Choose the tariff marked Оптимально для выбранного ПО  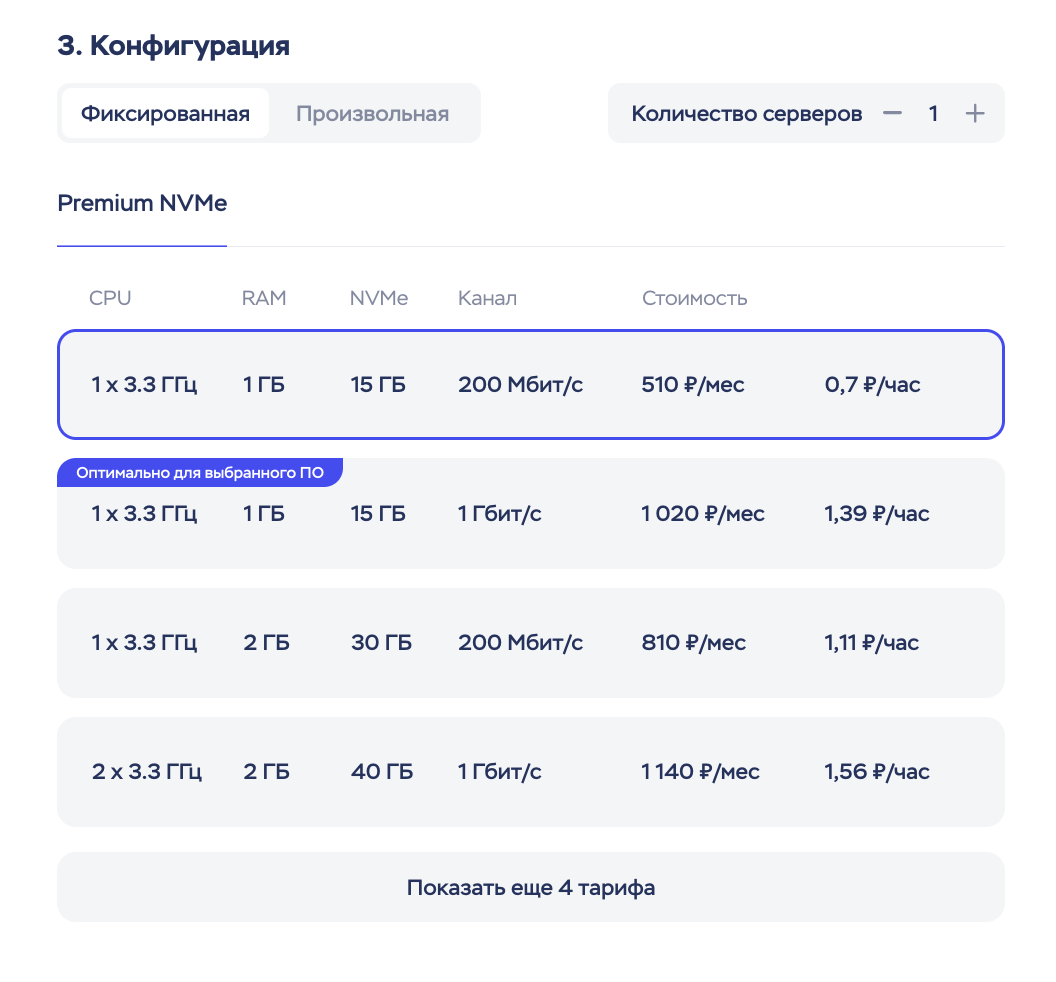(531, 513)
